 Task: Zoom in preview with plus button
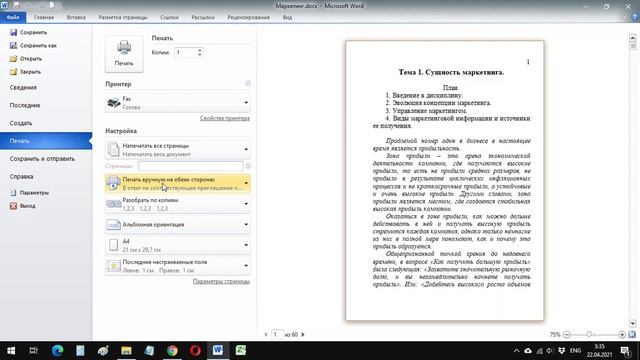[x=622, y=334]
